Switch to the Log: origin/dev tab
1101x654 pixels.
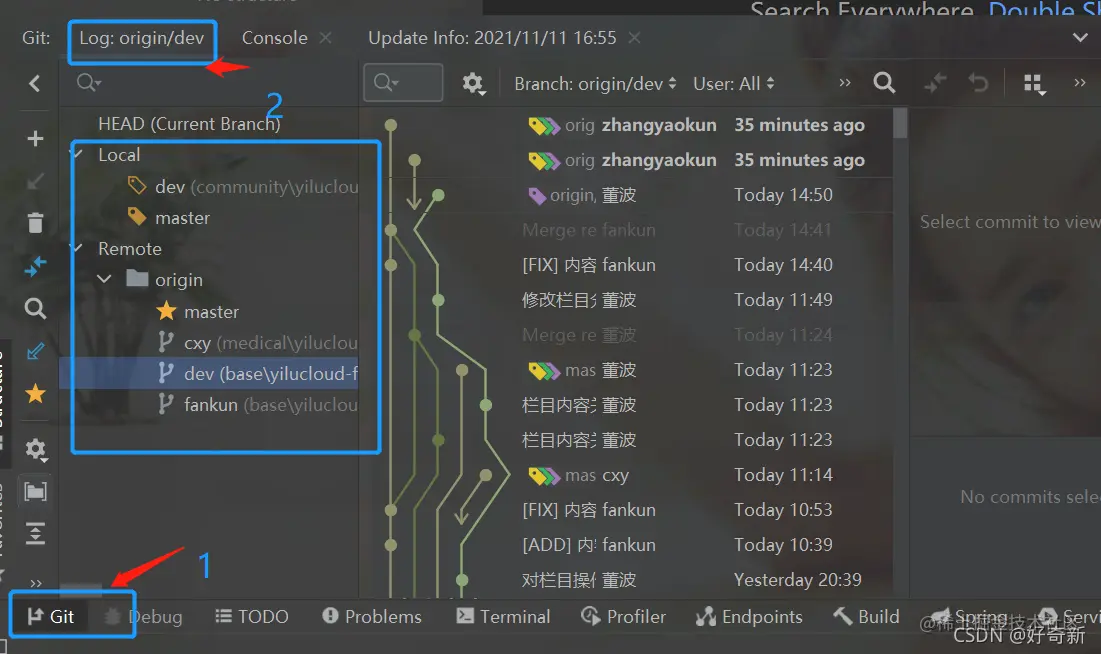tap(142, 38)
